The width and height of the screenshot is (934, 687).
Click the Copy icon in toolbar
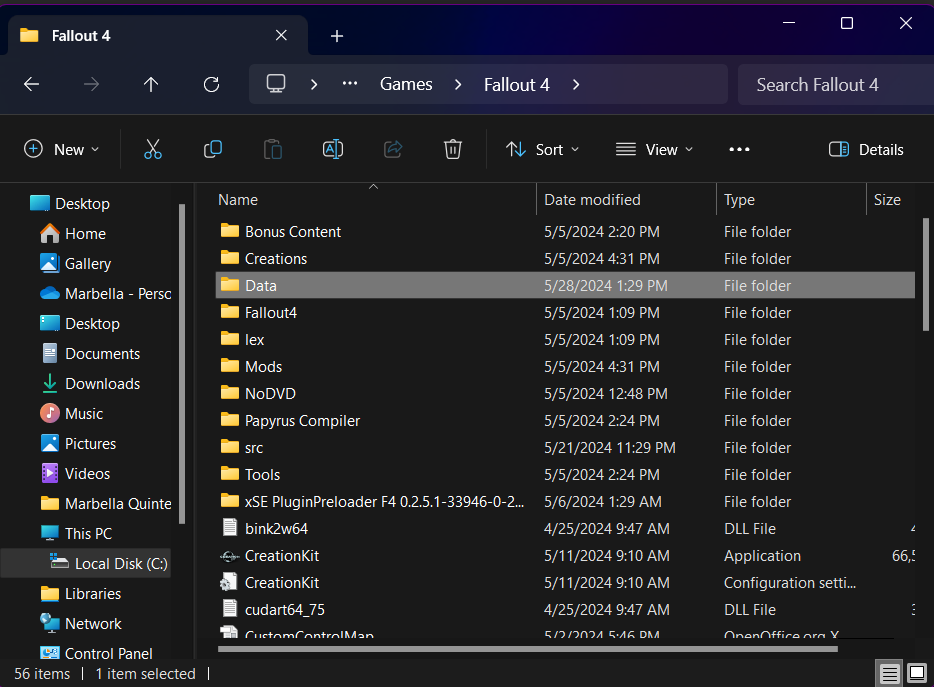coord(213,149)
